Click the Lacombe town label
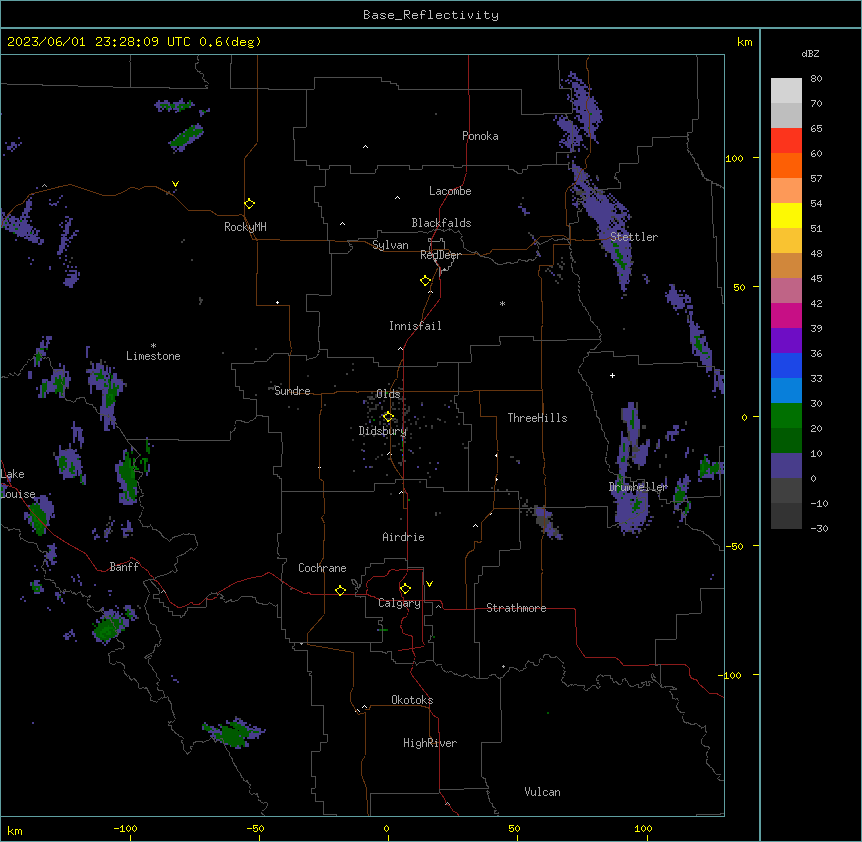 coord(450,191)
